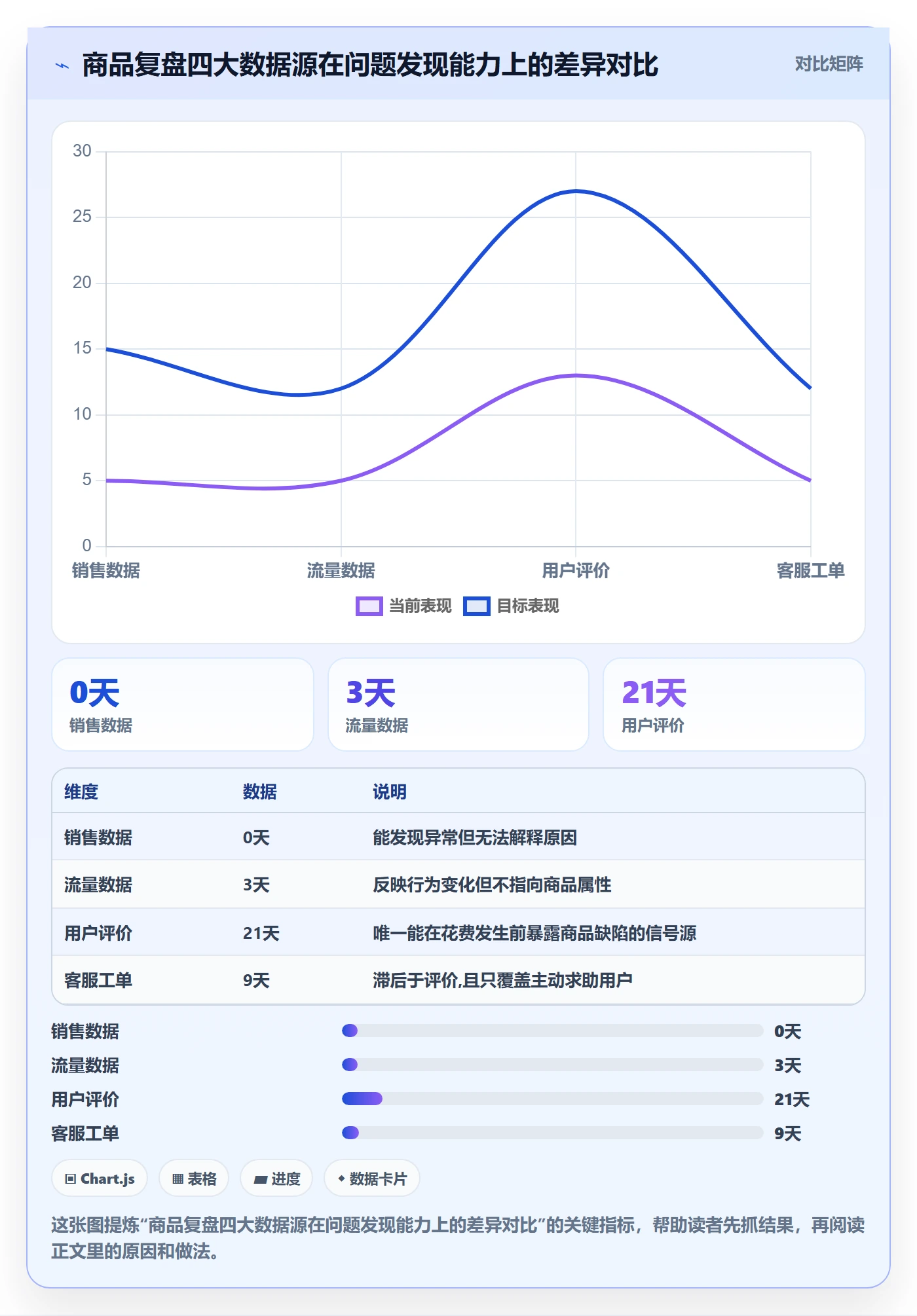Click the 数据 column header
The height and width of the screenshot is (1316, 917).
click(x=260, y=792)
